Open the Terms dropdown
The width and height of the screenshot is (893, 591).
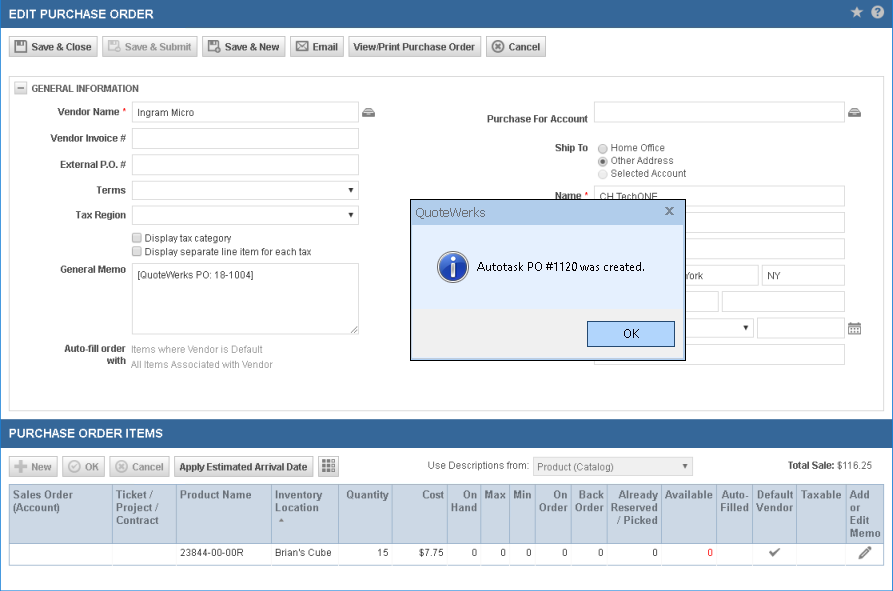point(350,190)
